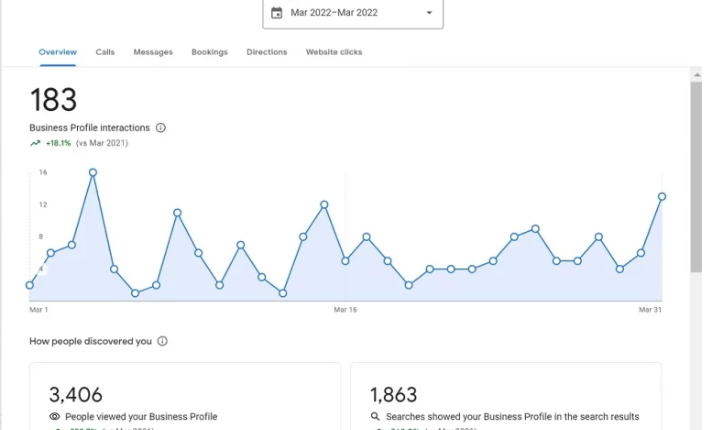Click info icon beside Business Profile interactions
Screen dimensions: 712x430
[x=161, y=128]
